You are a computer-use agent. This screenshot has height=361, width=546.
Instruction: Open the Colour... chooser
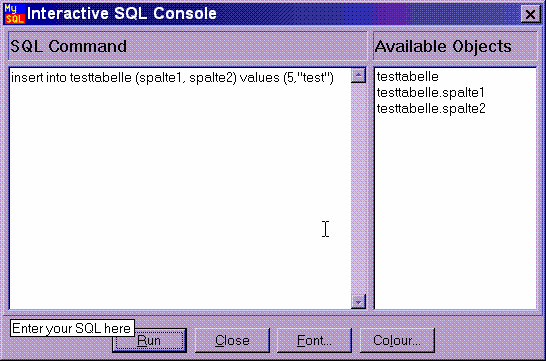(397, 340)
